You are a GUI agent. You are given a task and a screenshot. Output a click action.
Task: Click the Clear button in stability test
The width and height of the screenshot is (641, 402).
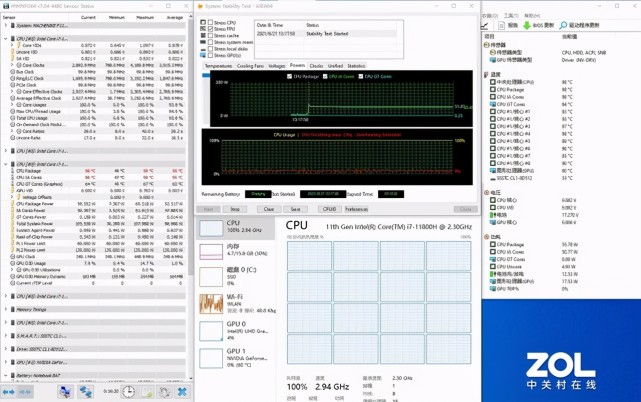click(269, 209)
